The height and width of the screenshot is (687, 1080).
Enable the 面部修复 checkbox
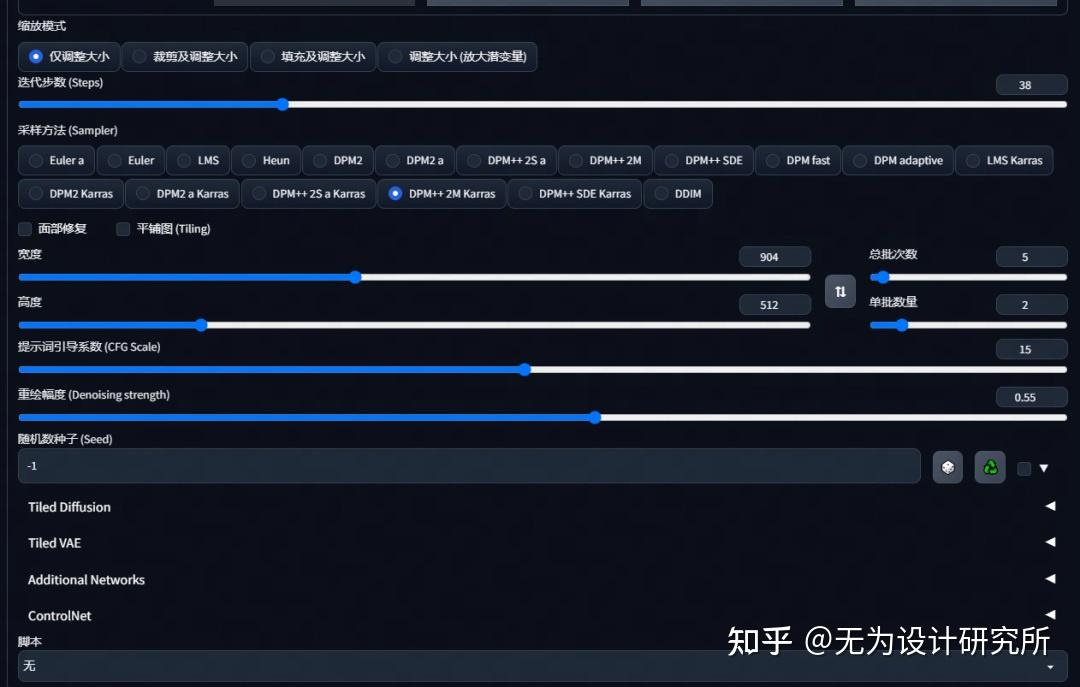24,228
